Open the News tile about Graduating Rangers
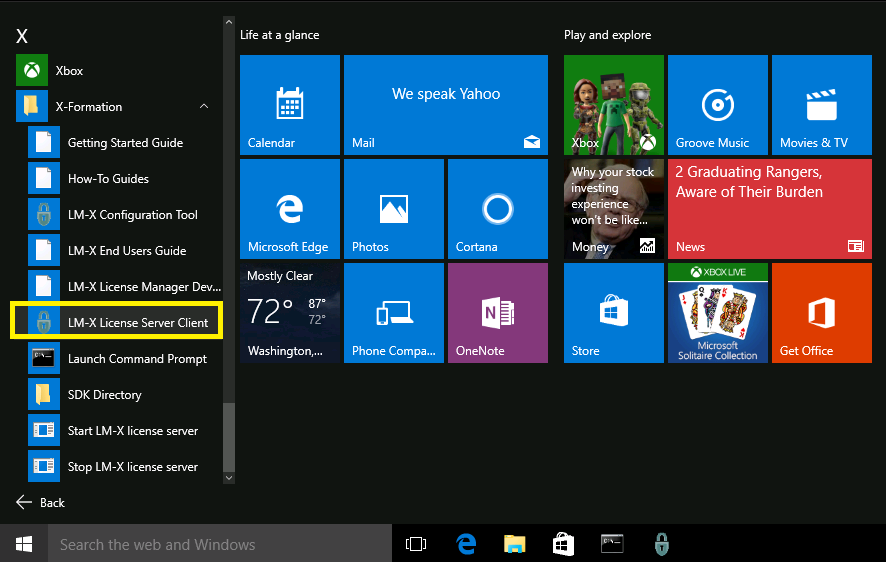 point(770,209)
